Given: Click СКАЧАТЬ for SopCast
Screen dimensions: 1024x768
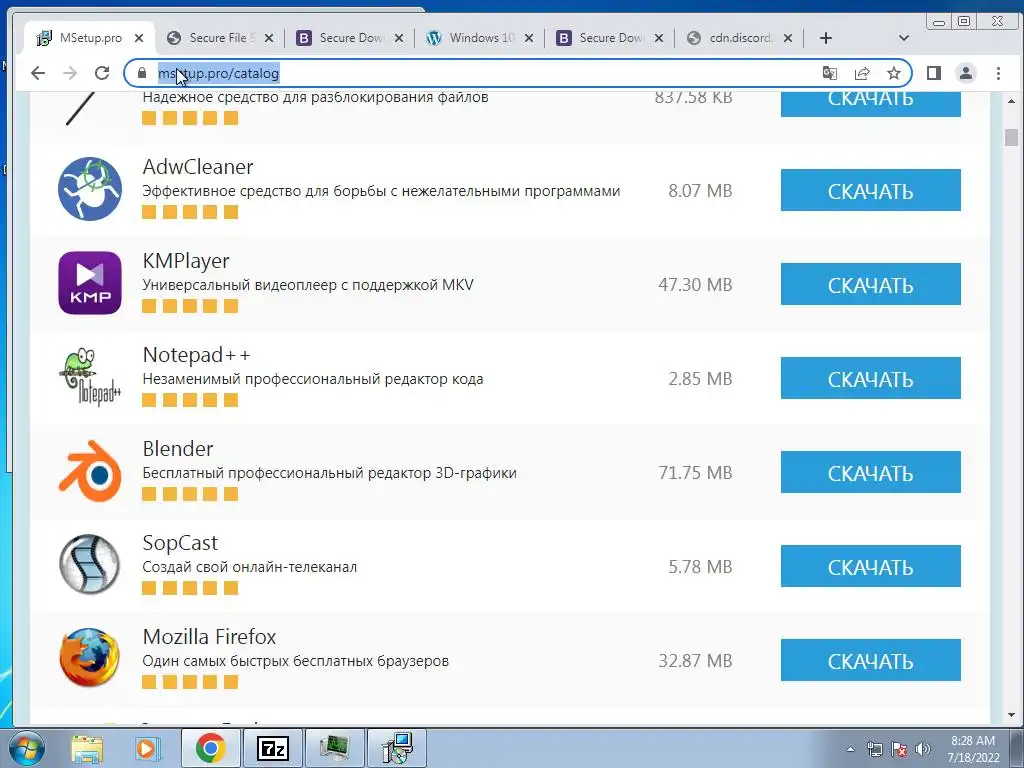Looking at the screenshot, I should (x=871, y=566).
